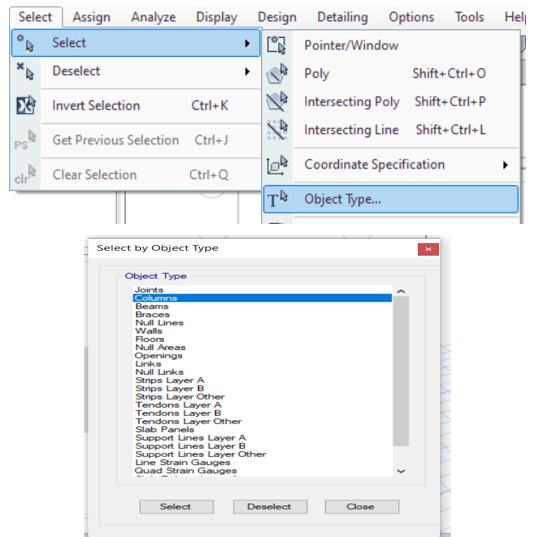Open the Detailing menu

[x=342, y=17]
